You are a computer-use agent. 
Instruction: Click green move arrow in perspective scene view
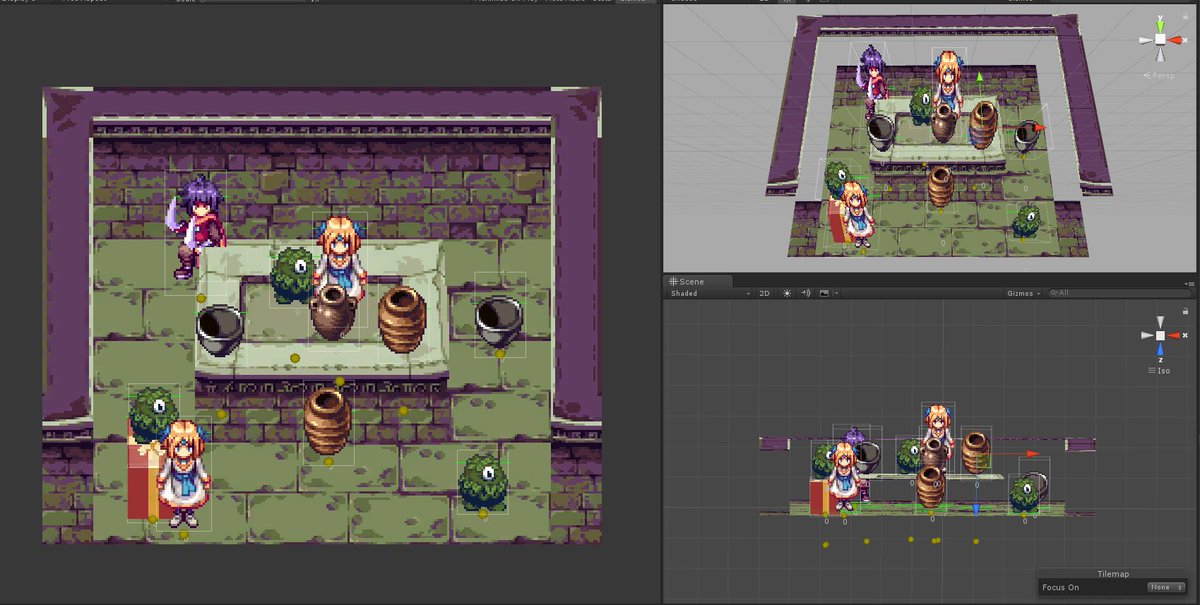click(x=980, y=75)
